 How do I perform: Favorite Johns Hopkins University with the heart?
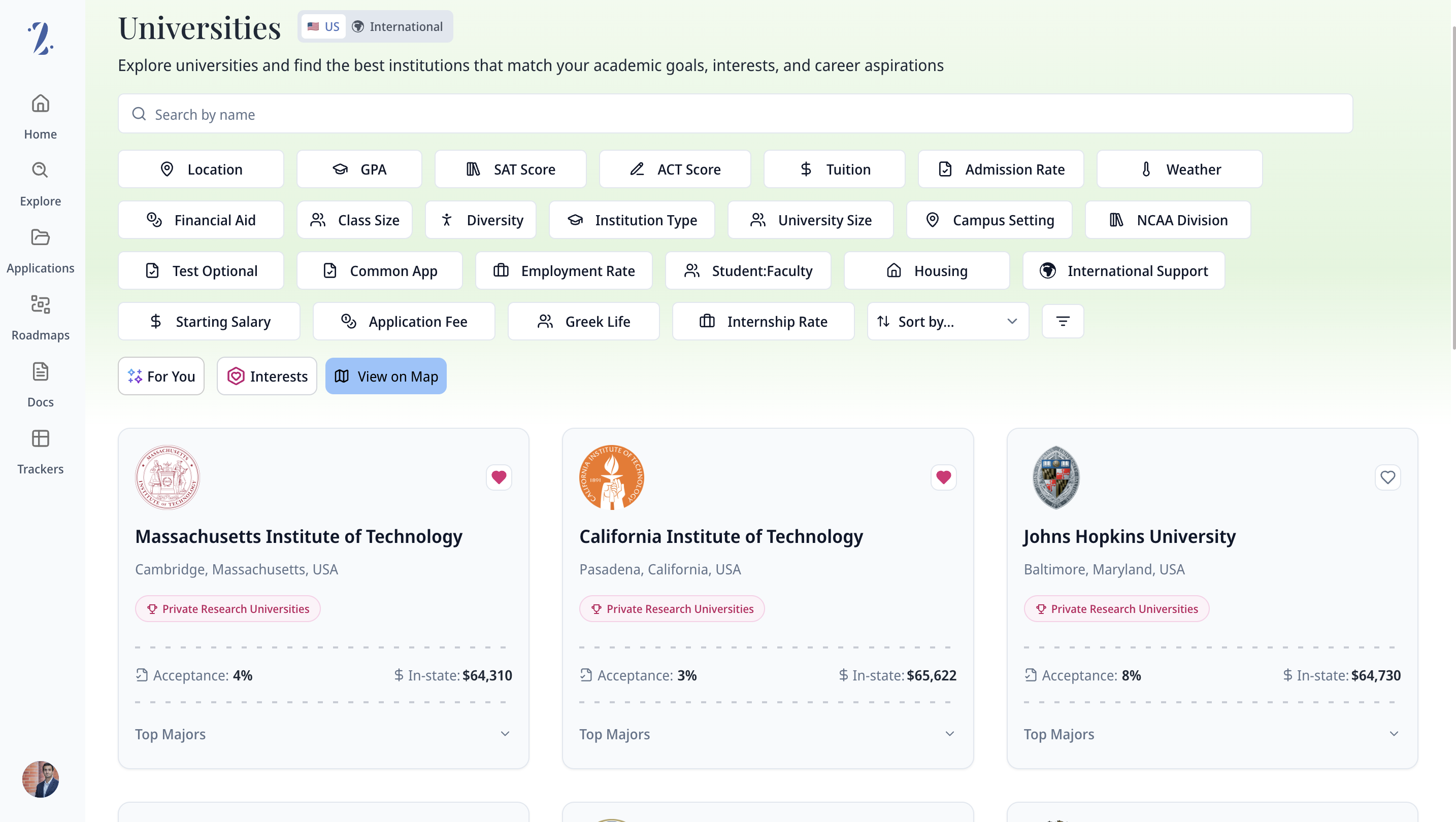click(1387, 477)
